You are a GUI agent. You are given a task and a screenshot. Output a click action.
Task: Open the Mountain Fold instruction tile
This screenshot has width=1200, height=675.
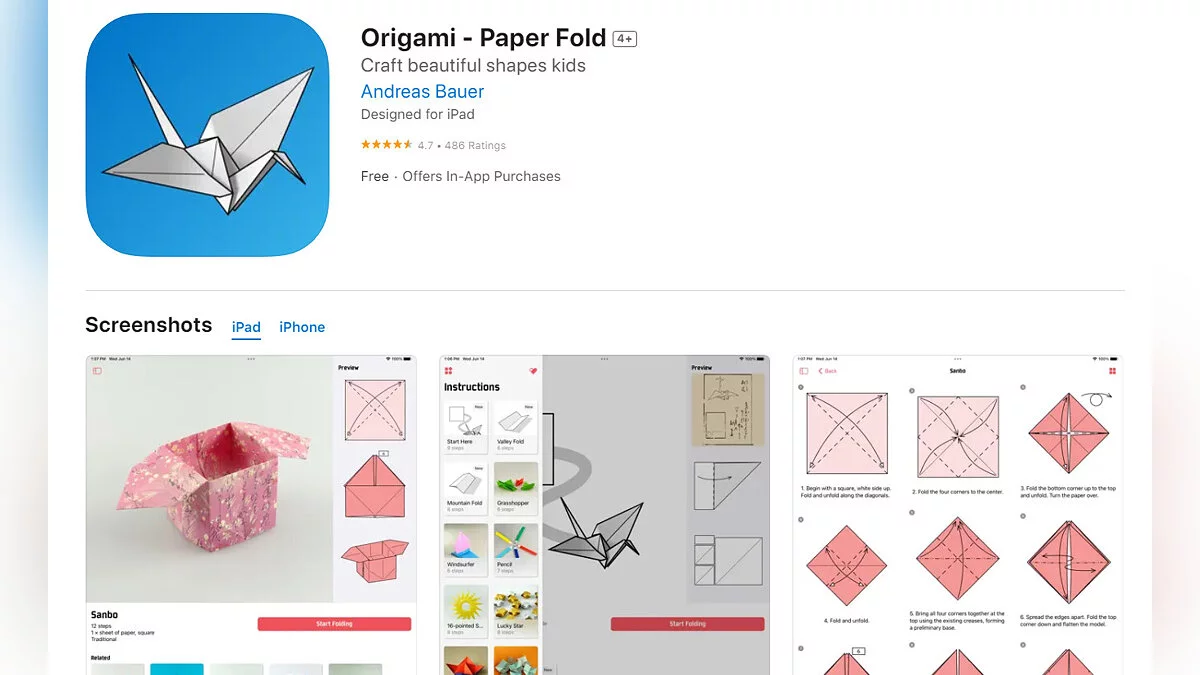click(x=466, y=487)
